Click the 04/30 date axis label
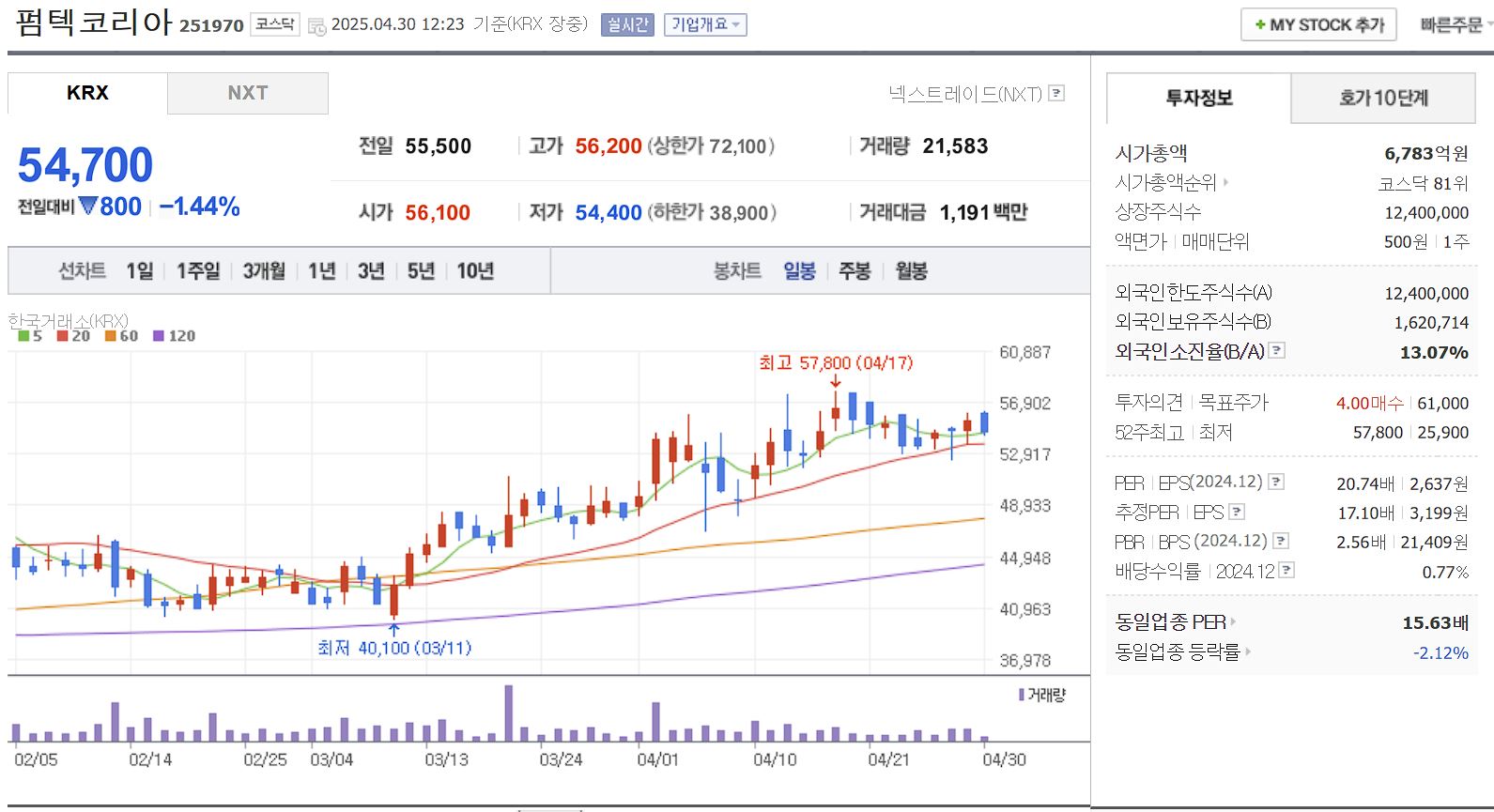The height and width of the screenshot is (812, 1494). (x=1004, y=759)
